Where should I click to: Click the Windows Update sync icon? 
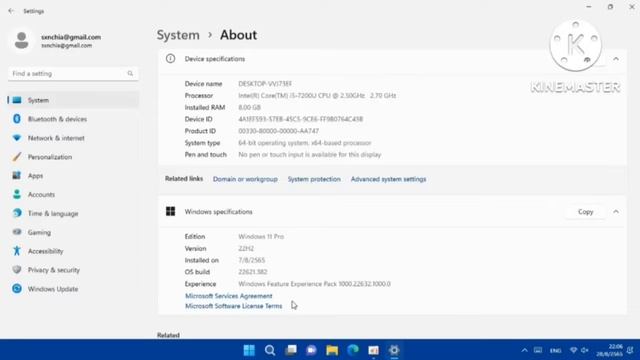click(x=17, y=289)
